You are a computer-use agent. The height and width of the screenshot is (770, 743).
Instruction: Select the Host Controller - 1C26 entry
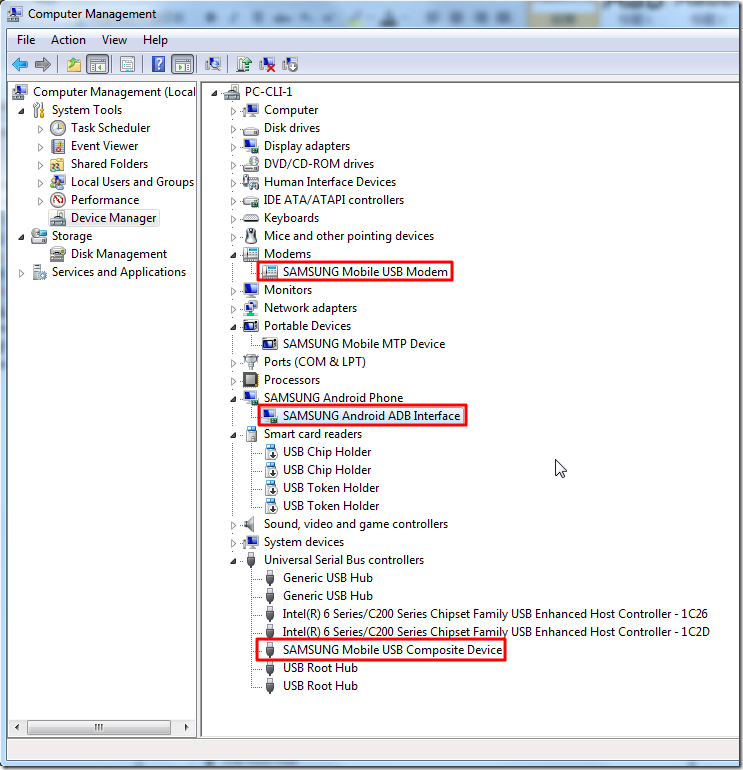pyautogui.click(x=495, y=614)
